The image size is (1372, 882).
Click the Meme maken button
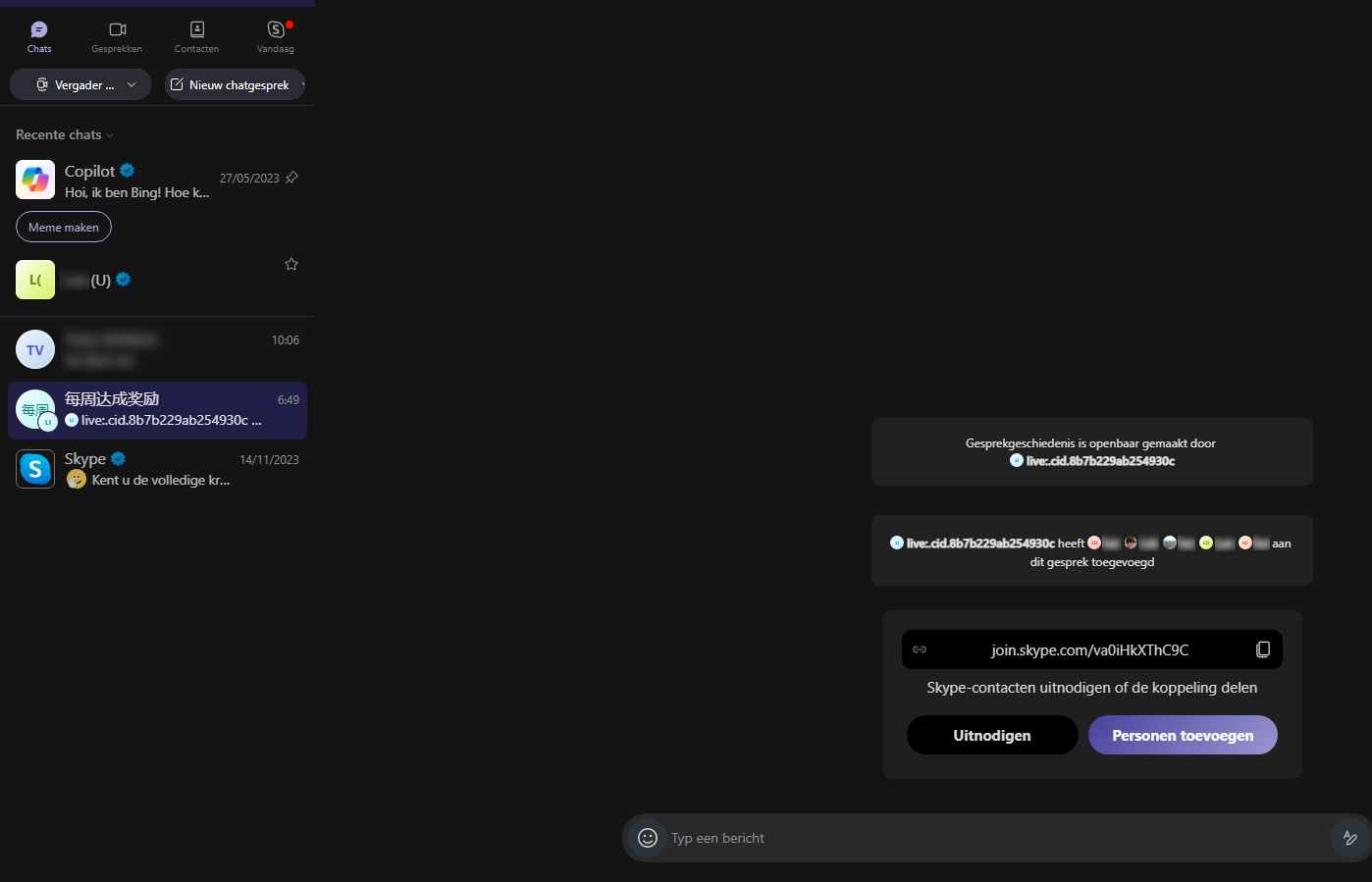pos(64,227)
